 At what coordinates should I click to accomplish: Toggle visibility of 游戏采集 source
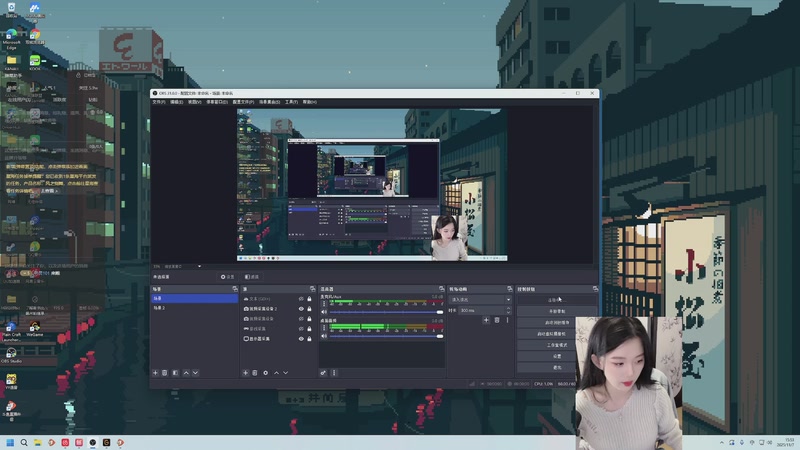301,329
